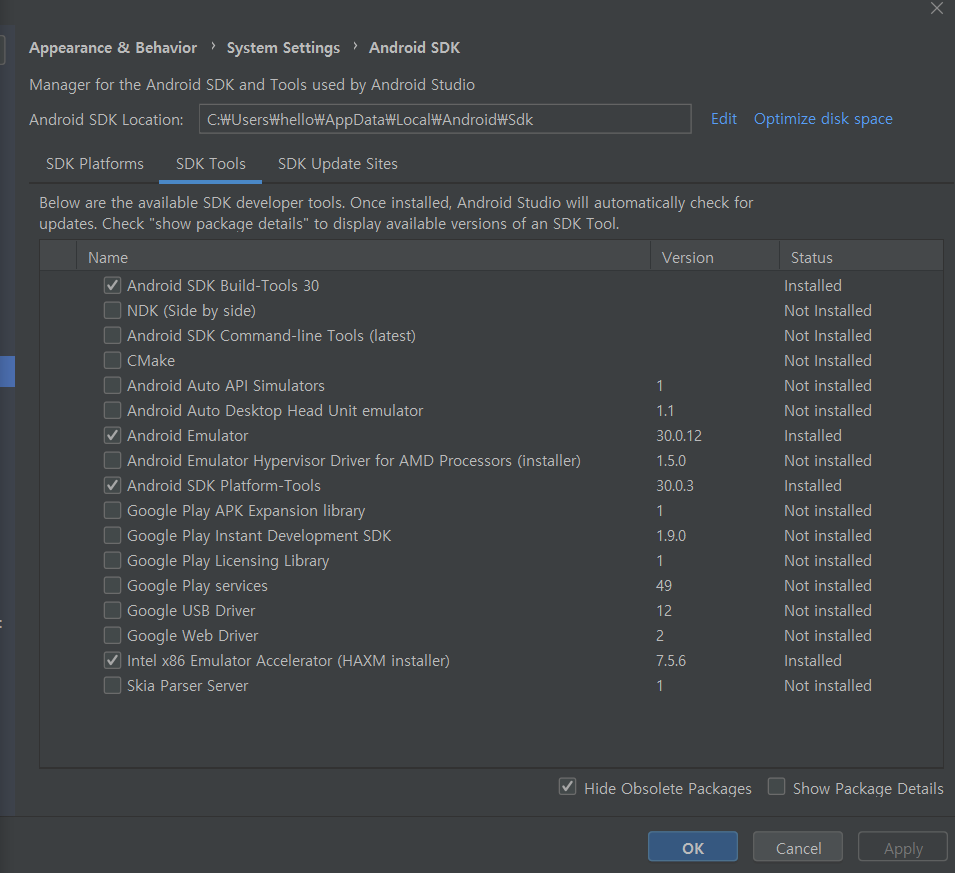Screen dimensions: 955x873
Task: Close the settings dialog with X
Action: 937,9
